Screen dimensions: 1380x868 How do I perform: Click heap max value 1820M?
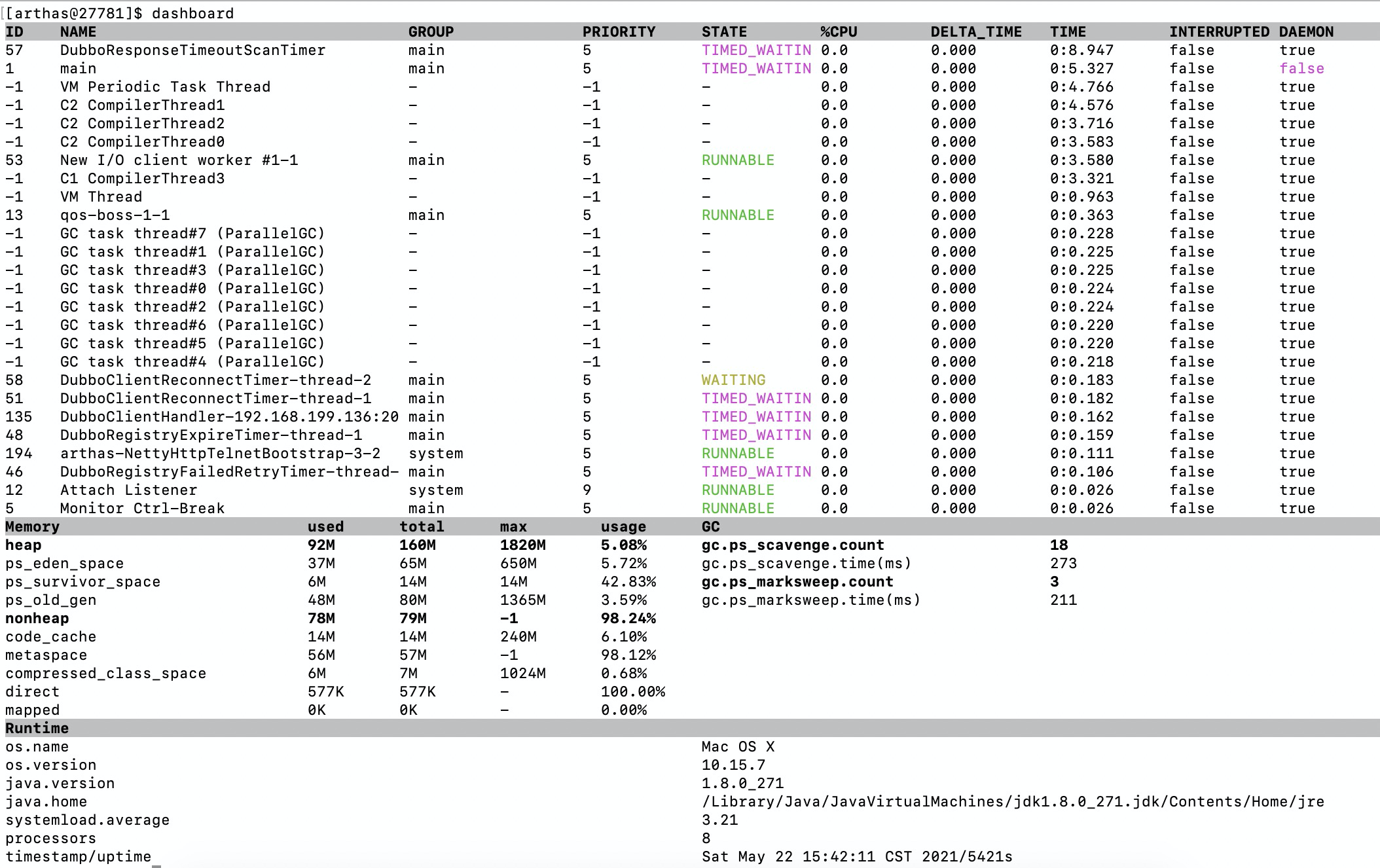(x=522, y=545)
